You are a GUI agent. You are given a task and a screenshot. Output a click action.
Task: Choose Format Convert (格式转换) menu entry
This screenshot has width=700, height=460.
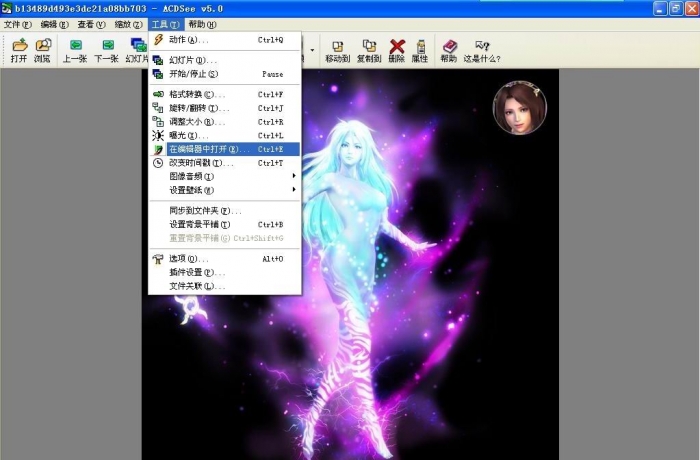[x=225, y=94]
